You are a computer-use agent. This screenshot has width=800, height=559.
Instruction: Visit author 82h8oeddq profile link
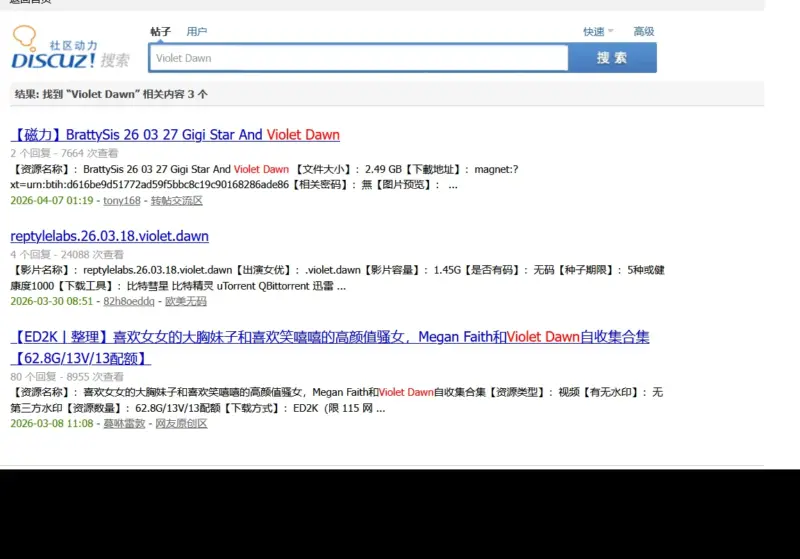[x=129, y=301]
